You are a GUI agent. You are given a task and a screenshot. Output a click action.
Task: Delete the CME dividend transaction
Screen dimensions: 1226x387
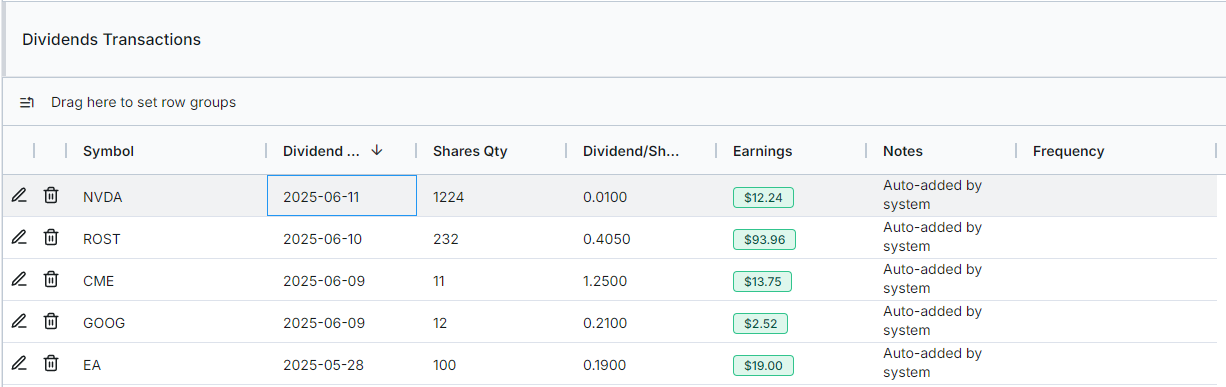[x=51, y=280]
